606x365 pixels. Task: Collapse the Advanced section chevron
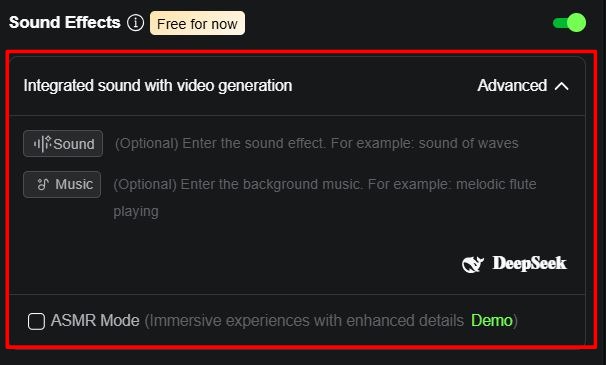561,86
